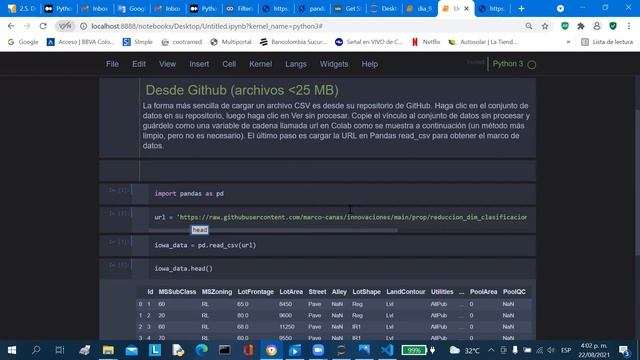Open the Windows Start menu
Viewport: 640px width, 360px height.
point(12,350)
